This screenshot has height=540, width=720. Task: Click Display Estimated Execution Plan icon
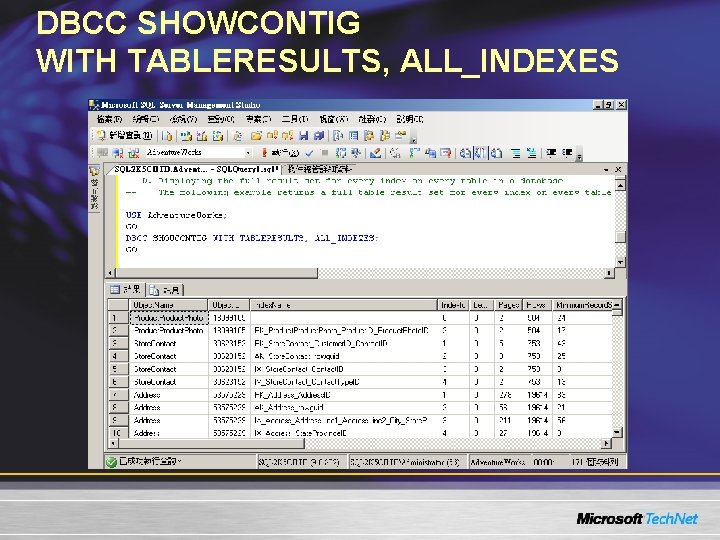coord(341,152)
